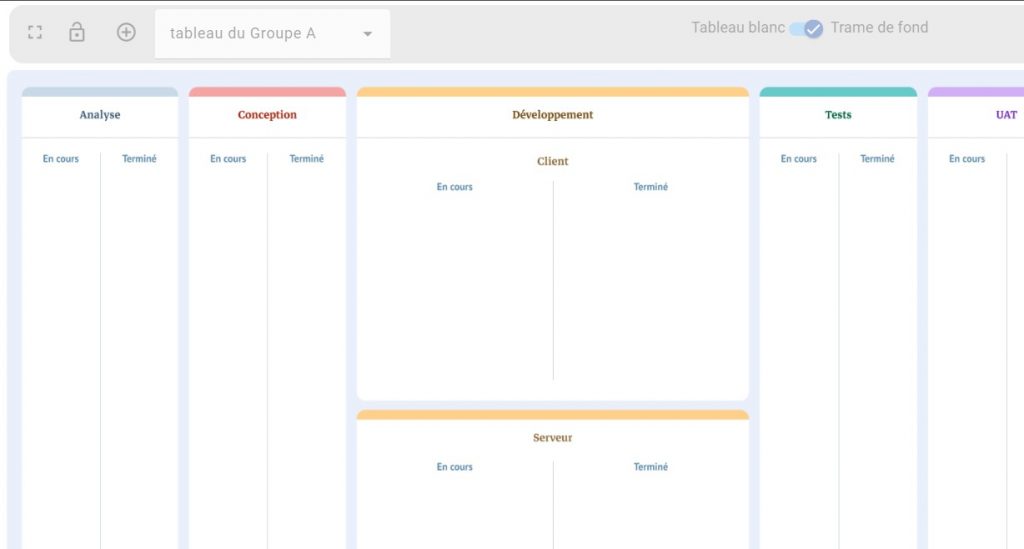Click the Analyse column header

point(100,115)
